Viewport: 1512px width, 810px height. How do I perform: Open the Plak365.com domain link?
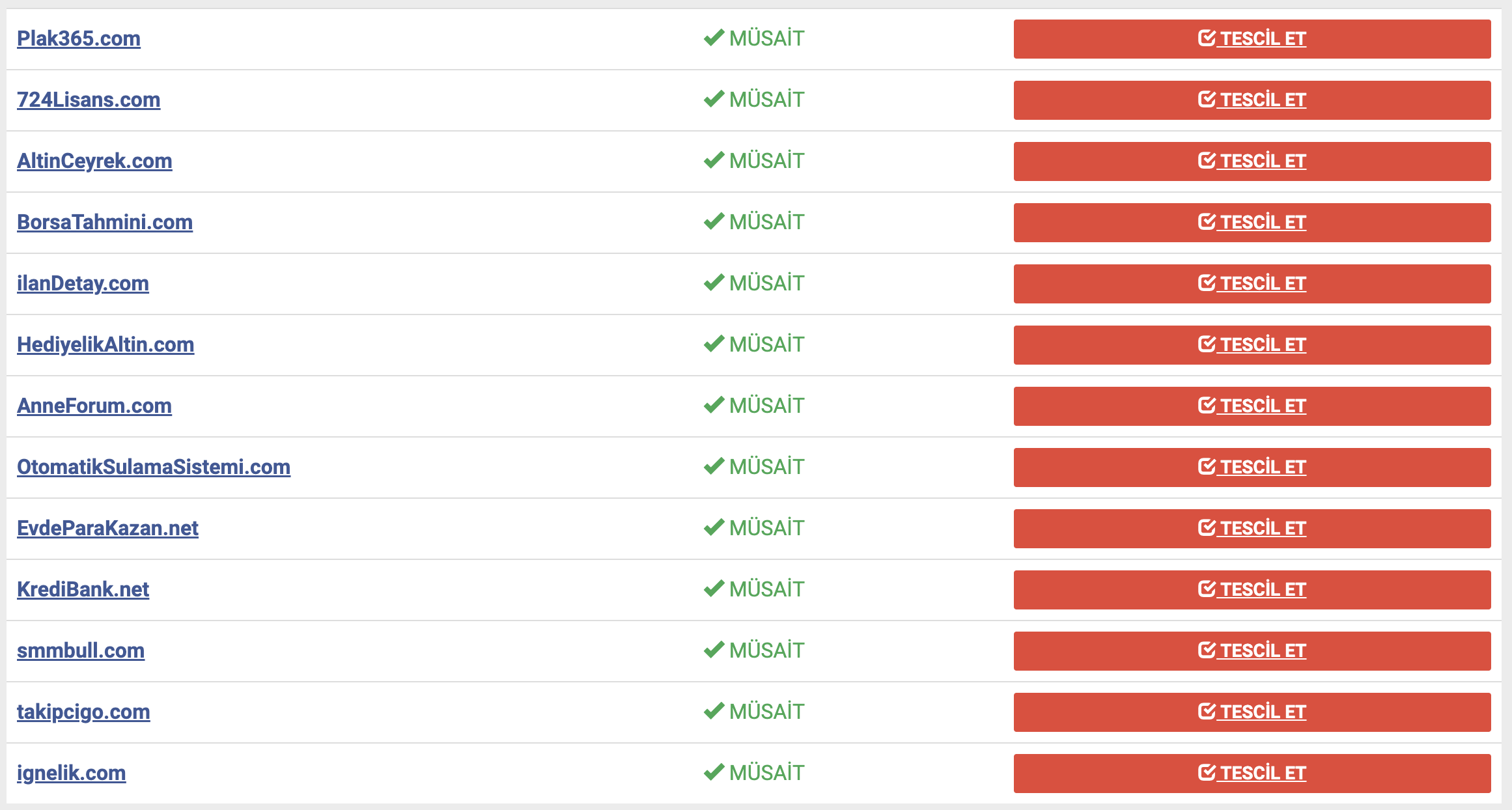tap(79, 38)
